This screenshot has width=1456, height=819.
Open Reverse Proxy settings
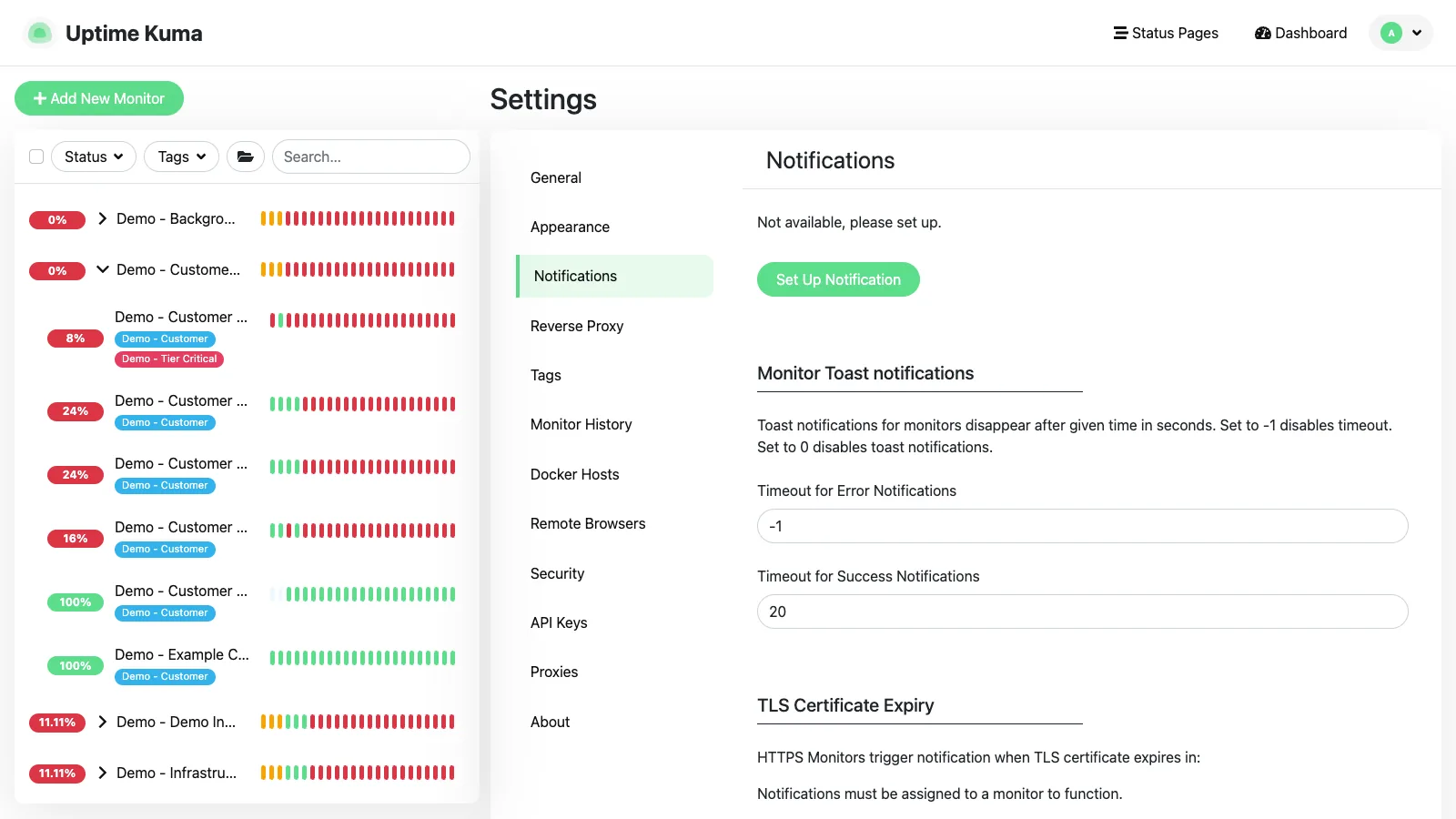click(614, 326)
